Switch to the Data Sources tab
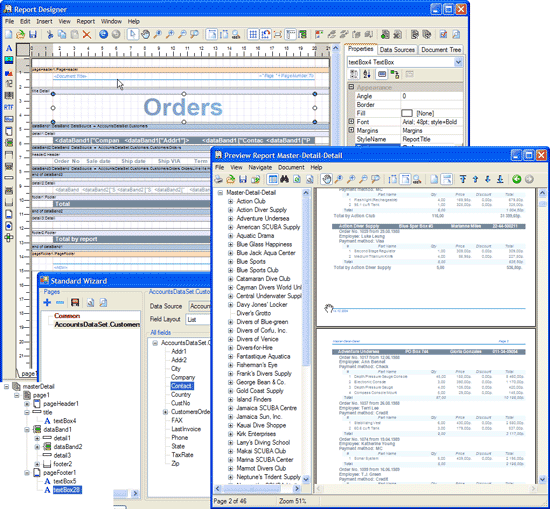 coord(397,50)
